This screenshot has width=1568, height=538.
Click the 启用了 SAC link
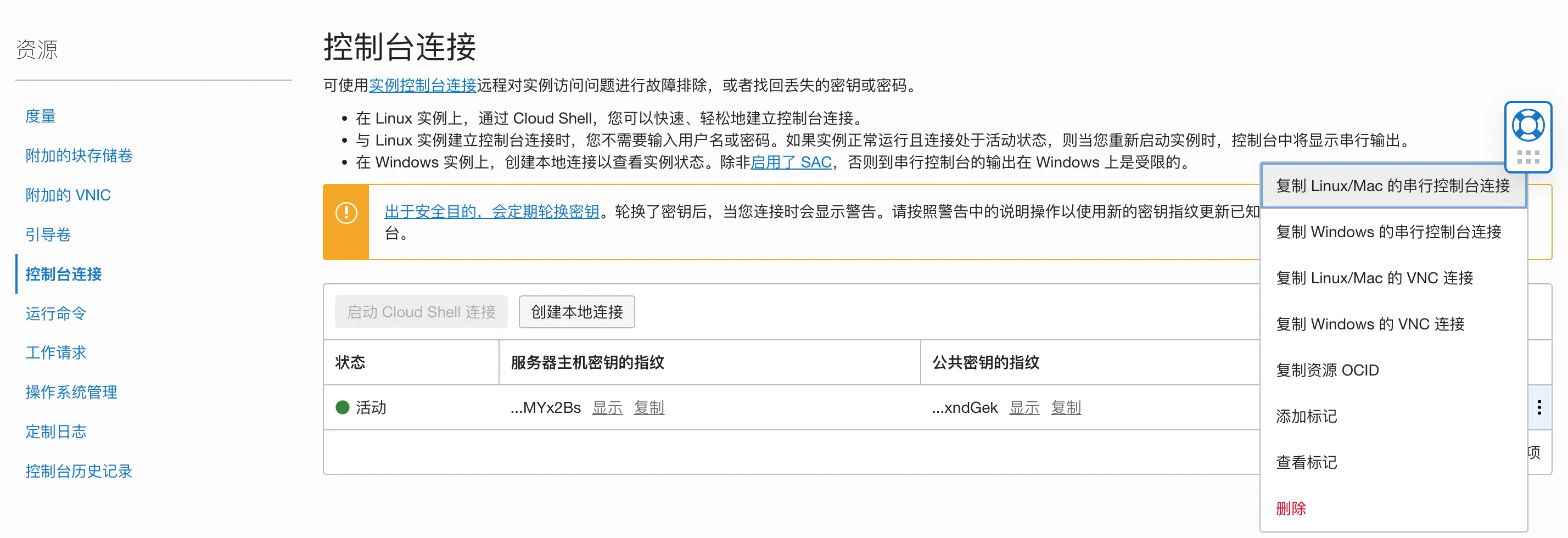coord(791,162)
